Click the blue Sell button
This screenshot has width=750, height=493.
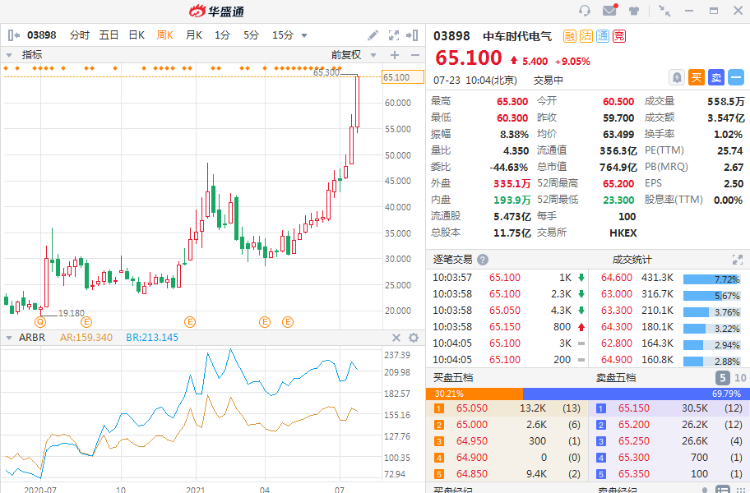point(716,77)
